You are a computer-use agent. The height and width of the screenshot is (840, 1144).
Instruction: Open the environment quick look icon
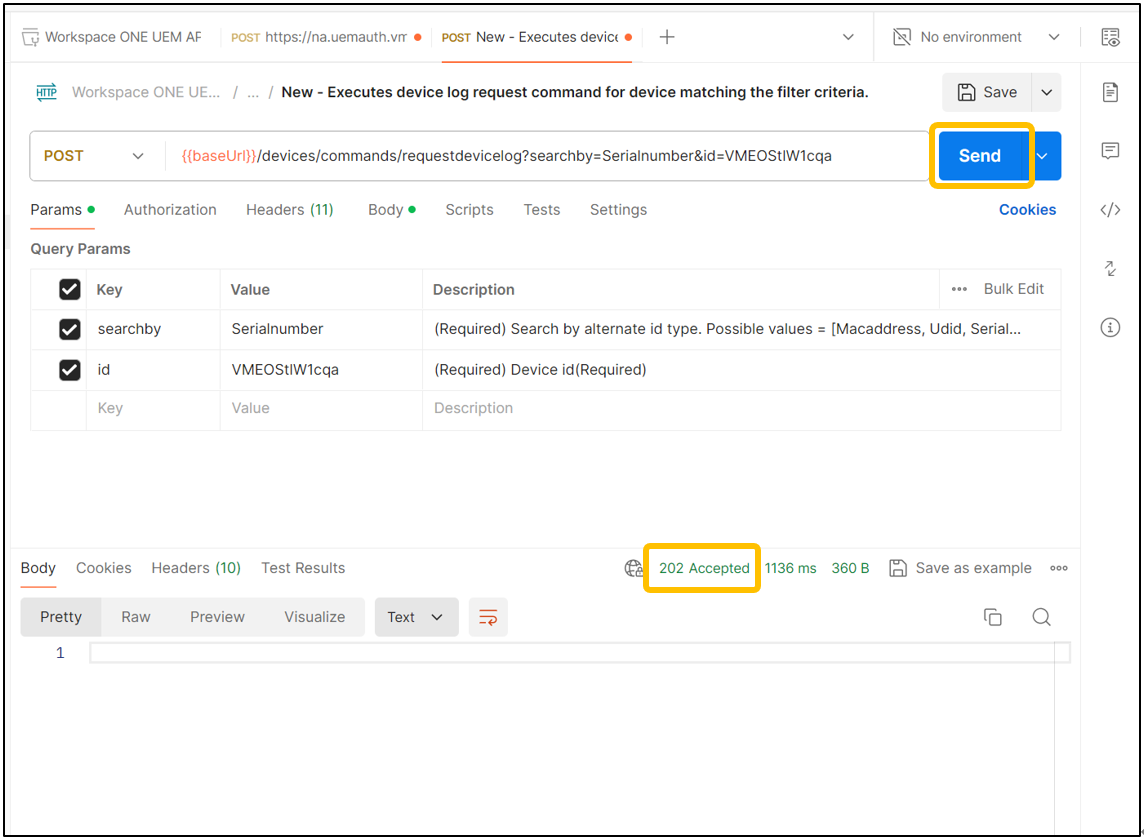1110,37
